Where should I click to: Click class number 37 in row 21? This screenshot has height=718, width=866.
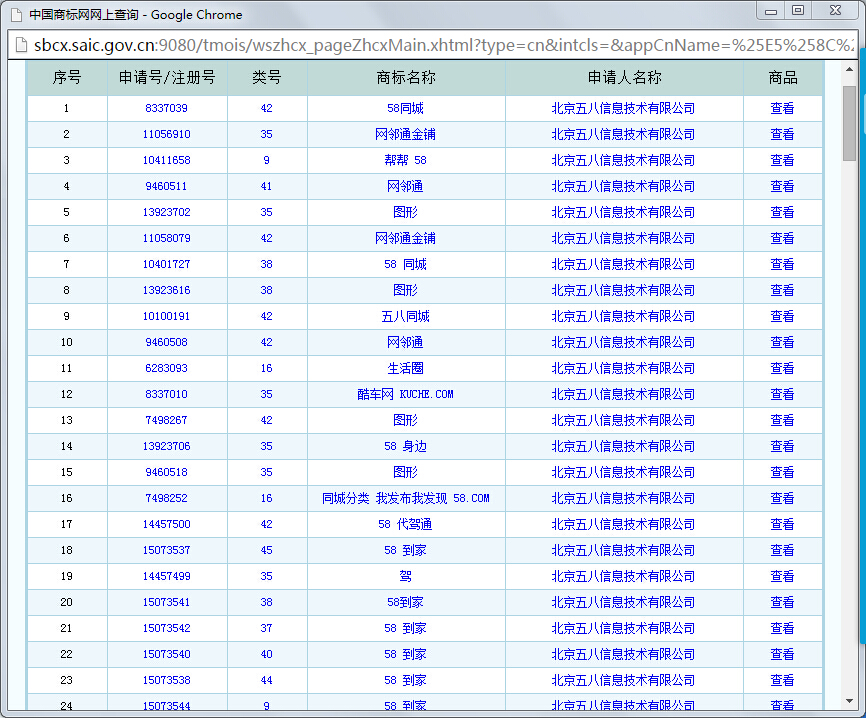click(x=267, y=627)
